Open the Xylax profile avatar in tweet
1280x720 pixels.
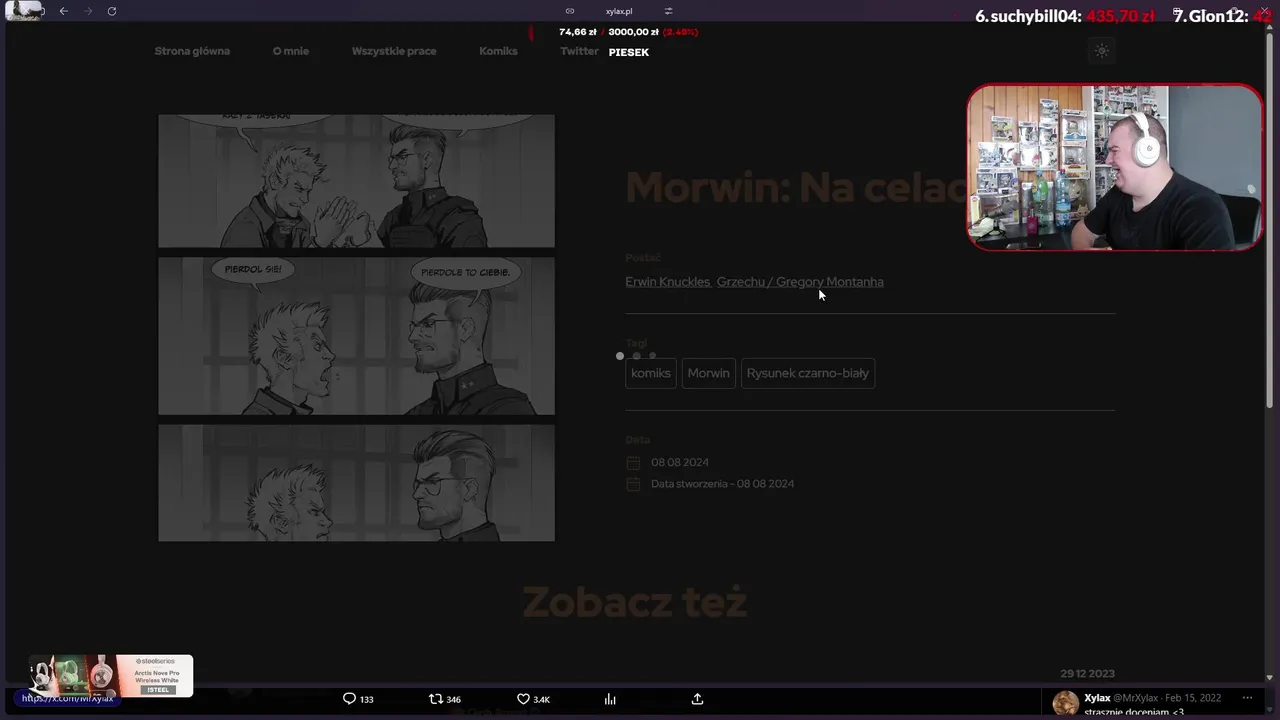pos(1066,703)
